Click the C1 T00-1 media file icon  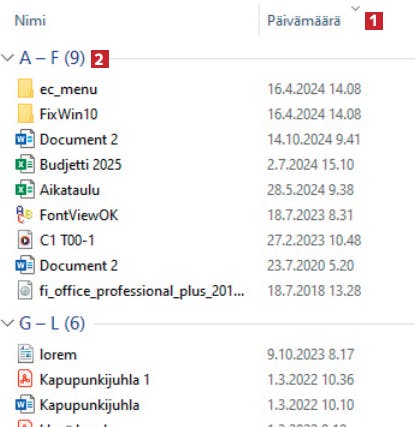pyautogui.click(x=25, y=240)
